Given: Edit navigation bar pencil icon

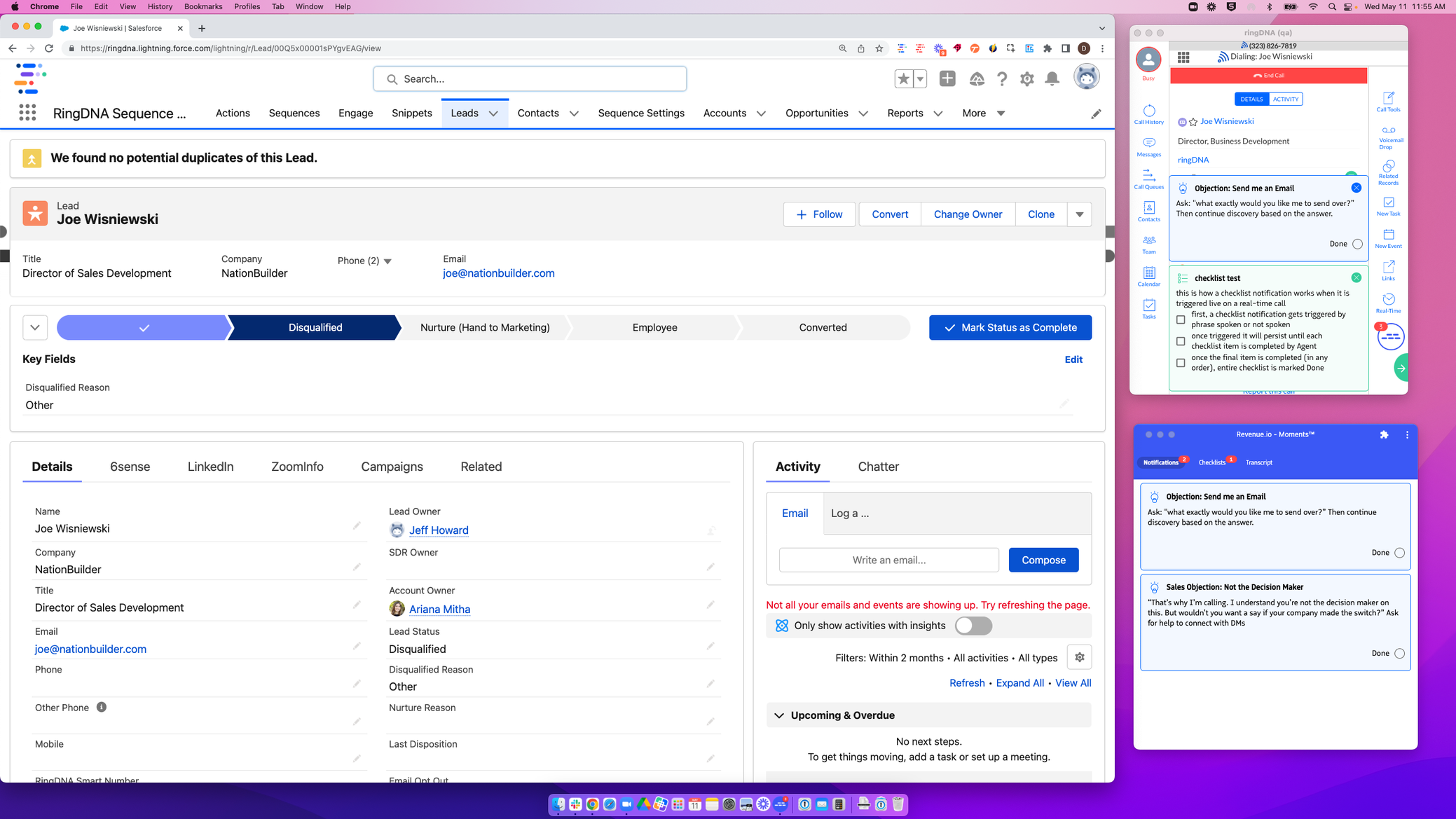Looking at the screenshot, I should coord(1096,113).
